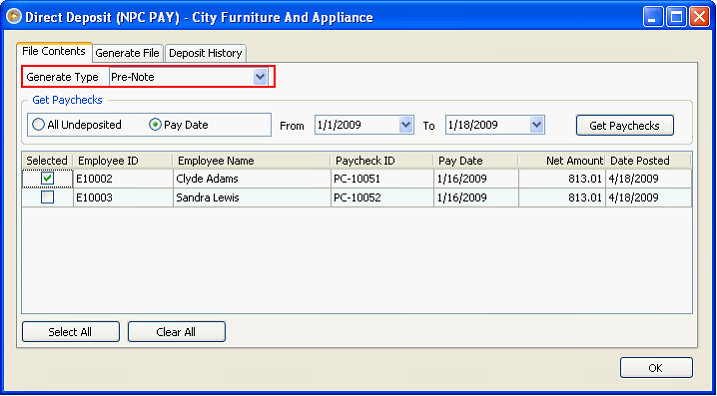This screenshot has height=396, width=717.
Task: Click paycheck ID PC-10052
Action: coord(382,198)
